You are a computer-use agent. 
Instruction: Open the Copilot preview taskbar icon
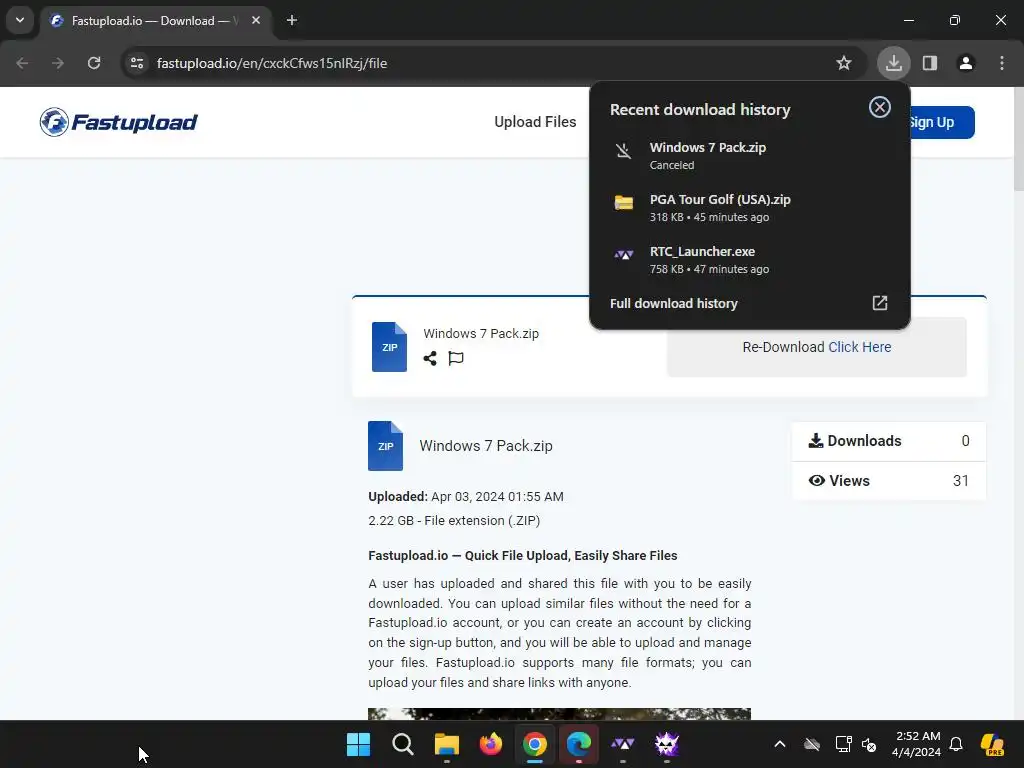pyautogui.click(x=993, y=744)
